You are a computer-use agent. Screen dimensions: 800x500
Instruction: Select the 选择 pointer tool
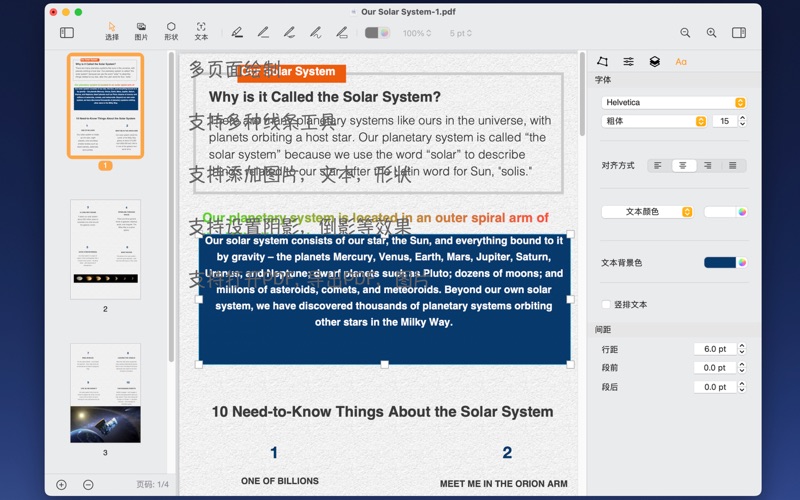click(x=112, y=31)
